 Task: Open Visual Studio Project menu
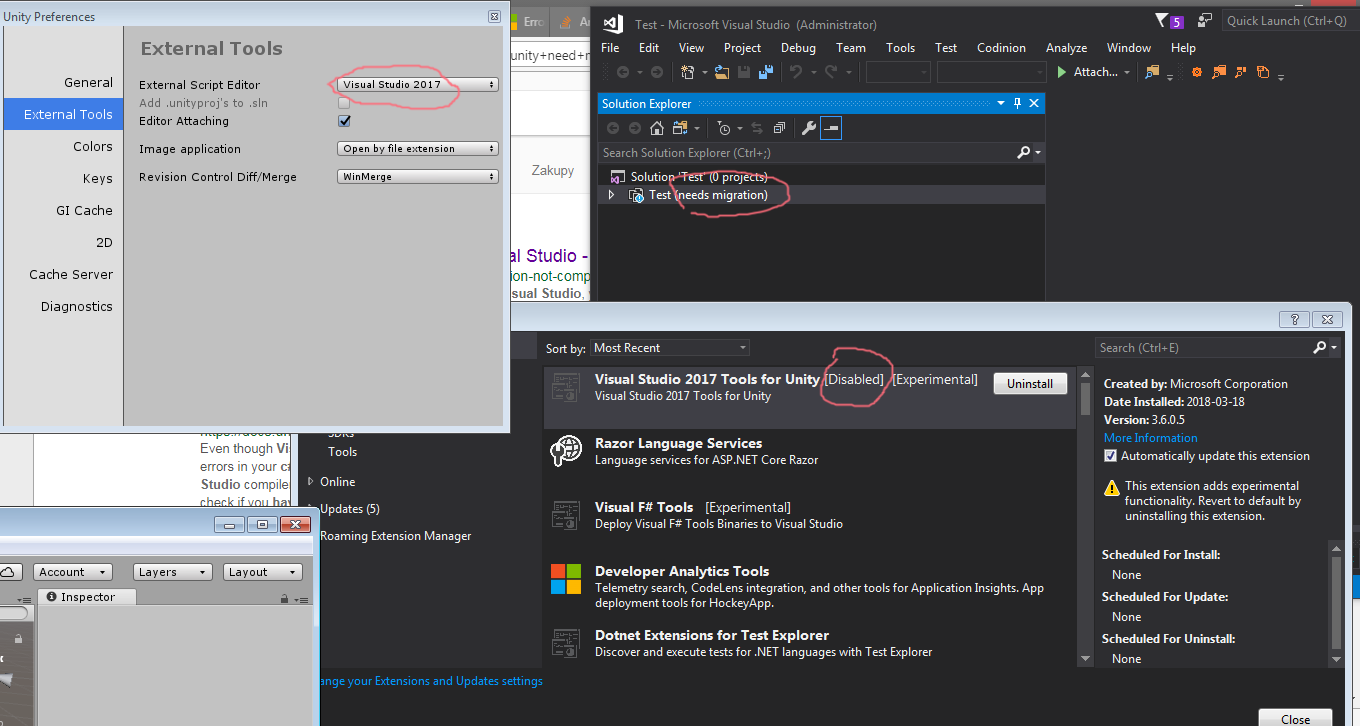point(742,47)
